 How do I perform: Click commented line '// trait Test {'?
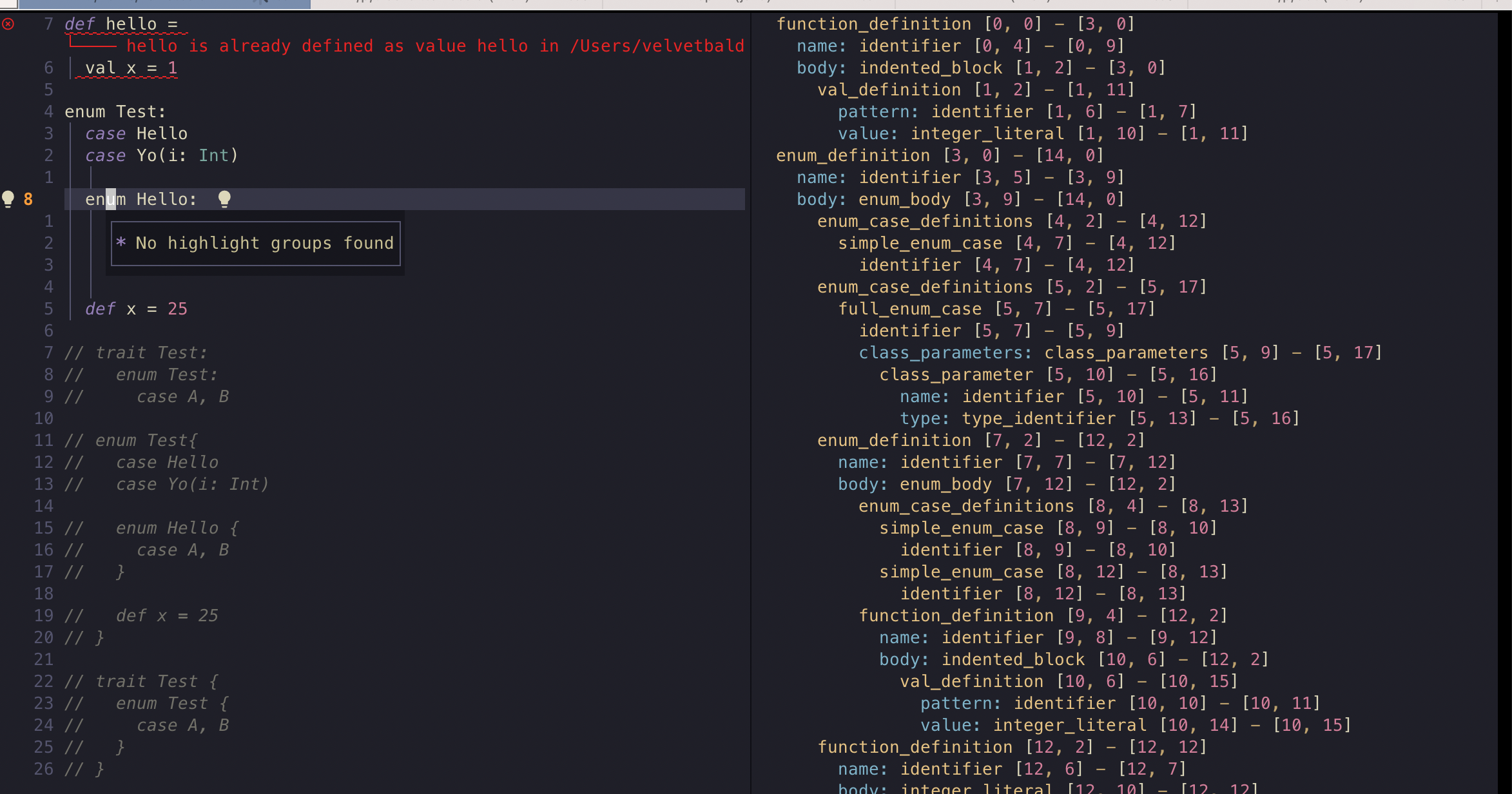click(142, 682)
